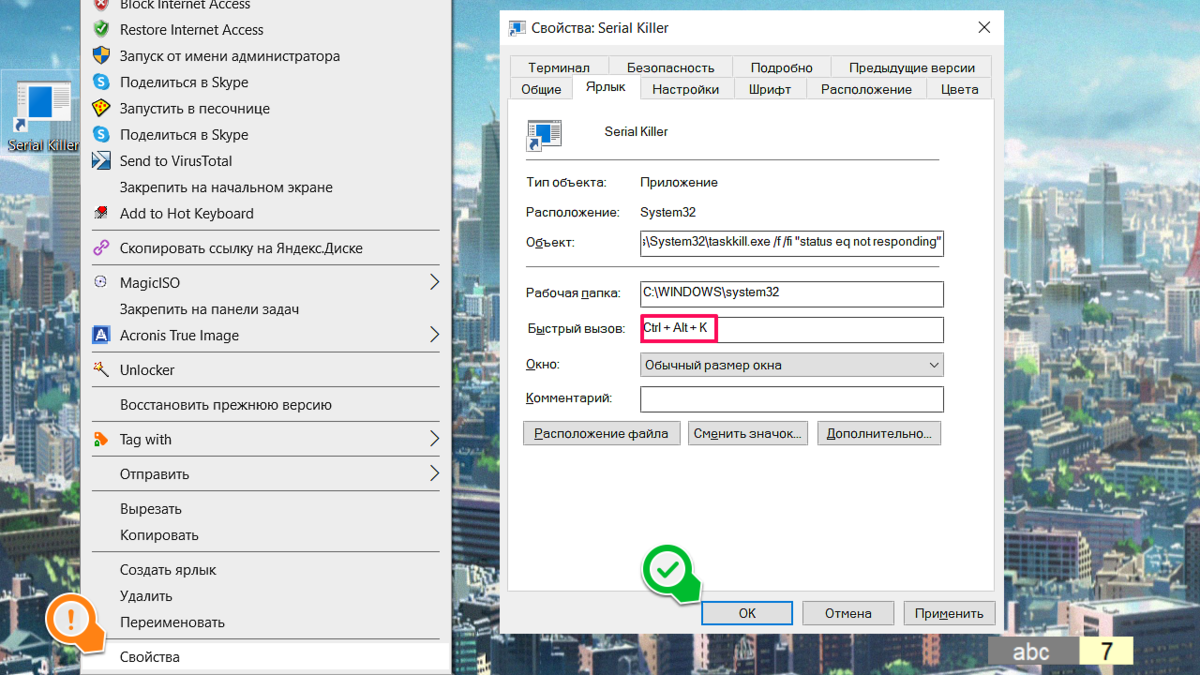Click the Отмена button
The width and height of the screenshot is (1200, 675).
[848, 613]
